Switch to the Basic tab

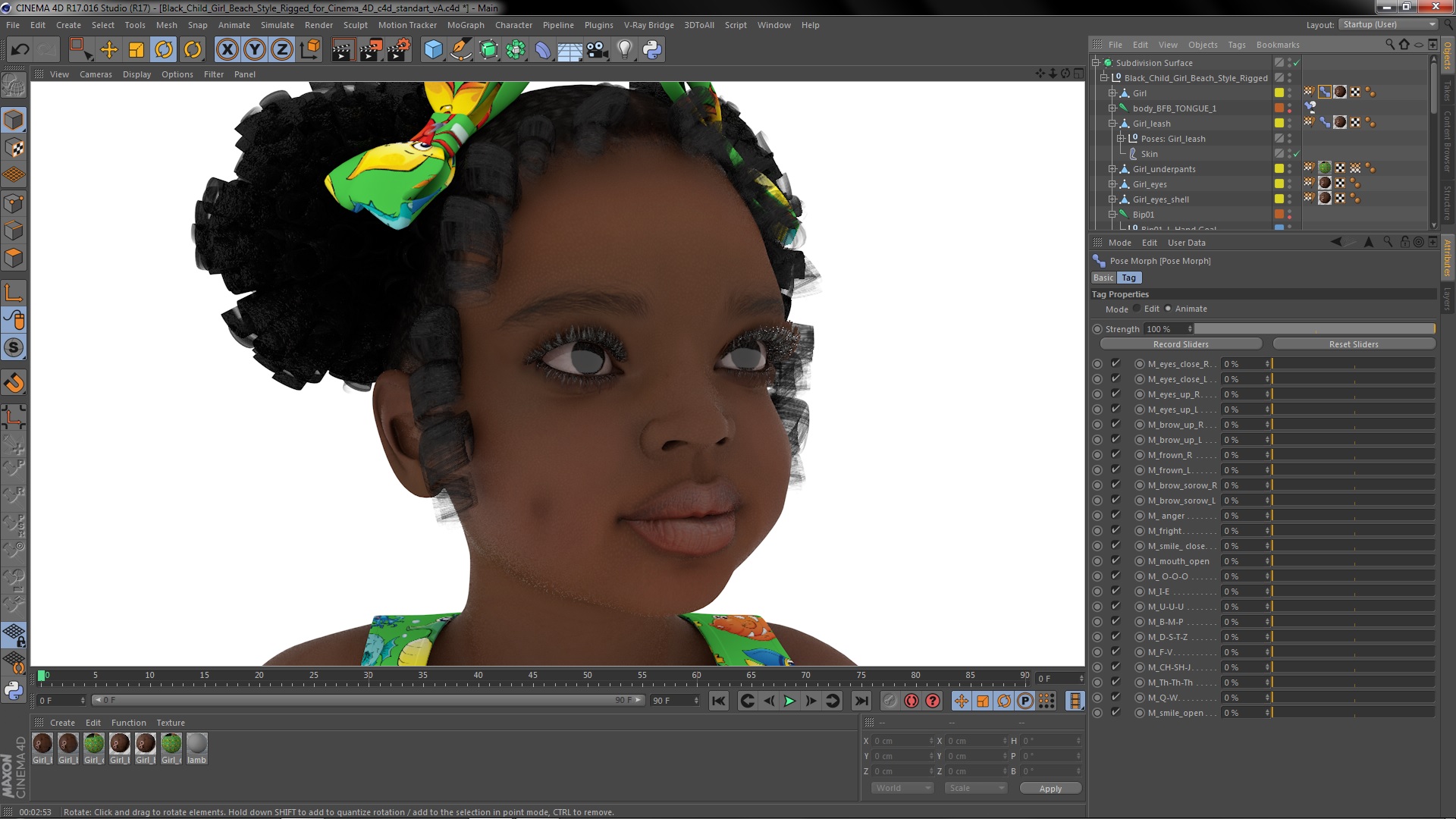tap(1103, 278)
